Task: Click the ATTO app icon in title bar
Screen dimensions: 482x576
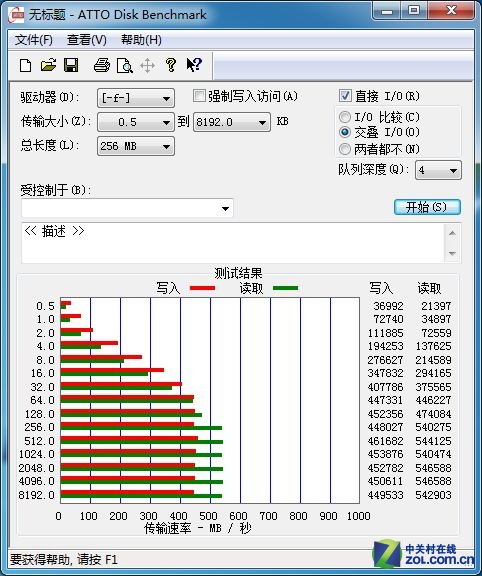Action: click(x=17, y=15)
